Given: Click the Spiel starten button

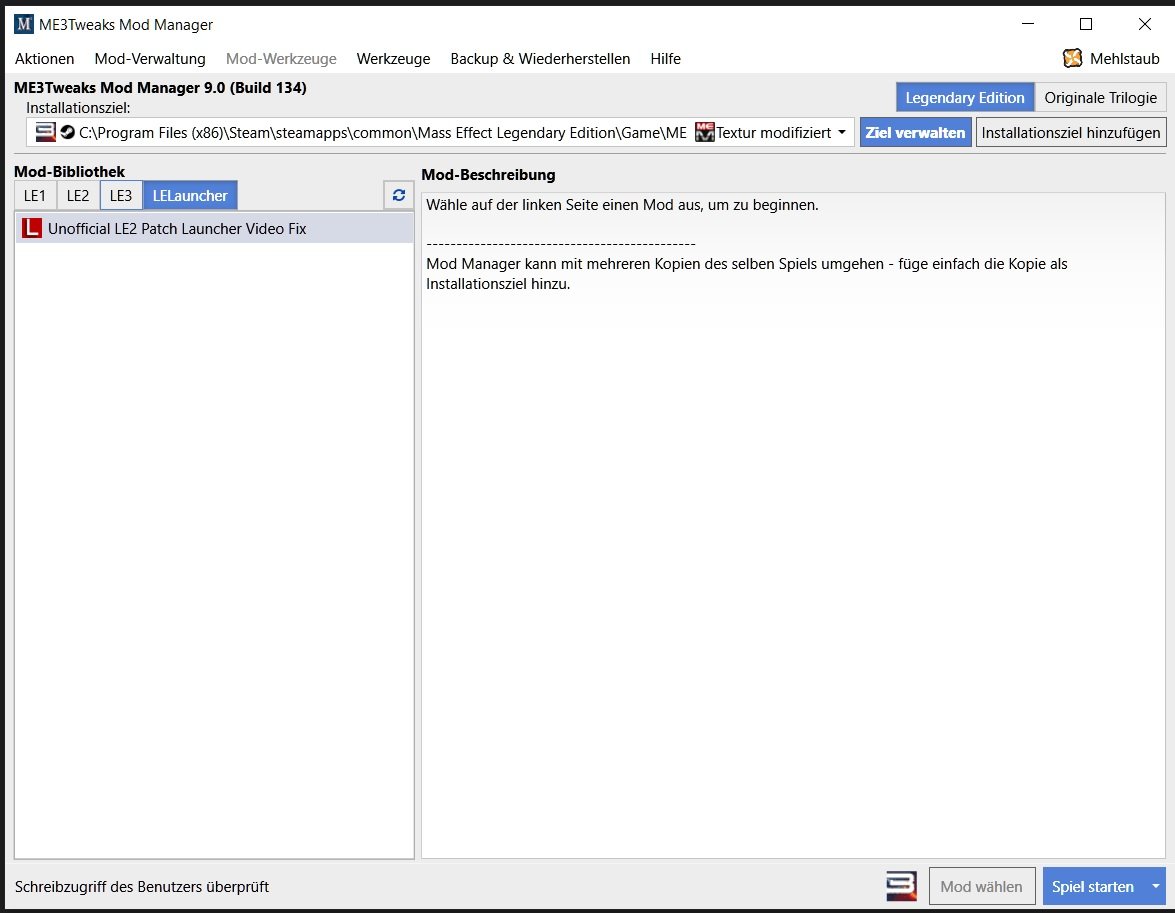Looking at the screenshot, I should click(1093, 887).
